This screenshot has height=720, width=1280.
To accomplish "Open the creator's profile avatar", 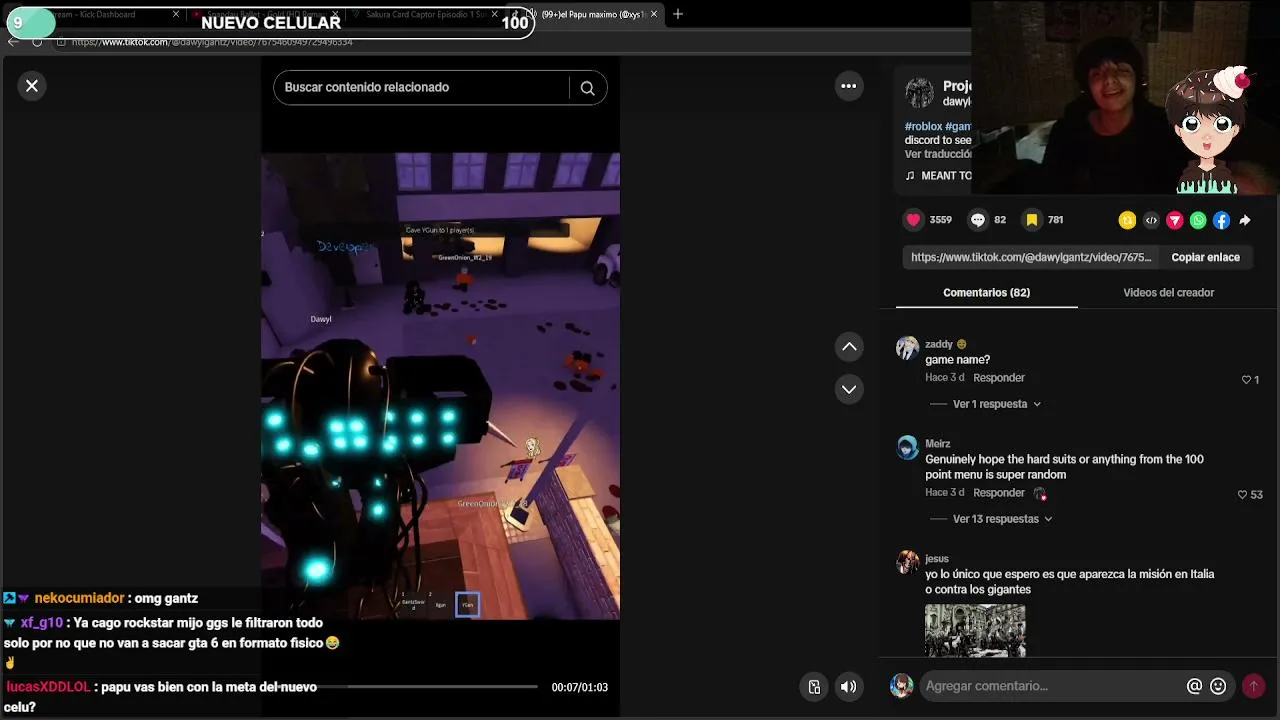I will coord(919,93).
